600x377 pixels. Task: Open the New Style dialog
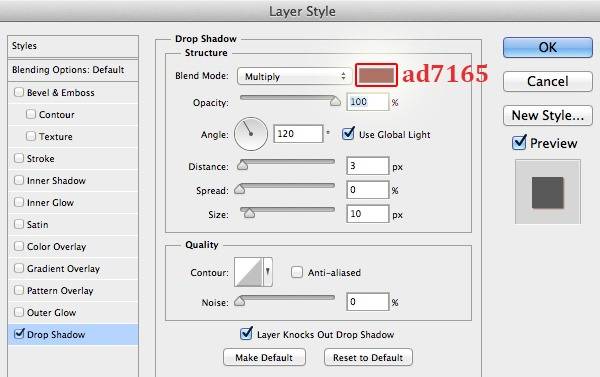pos(548,115)
